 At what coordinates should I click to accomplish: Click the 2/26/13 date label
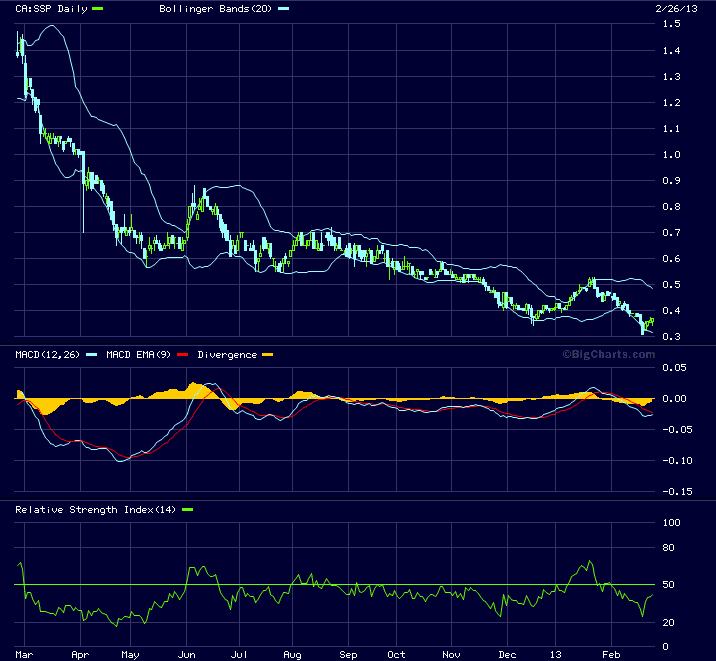pyautogui.click(x=676, y=9)
